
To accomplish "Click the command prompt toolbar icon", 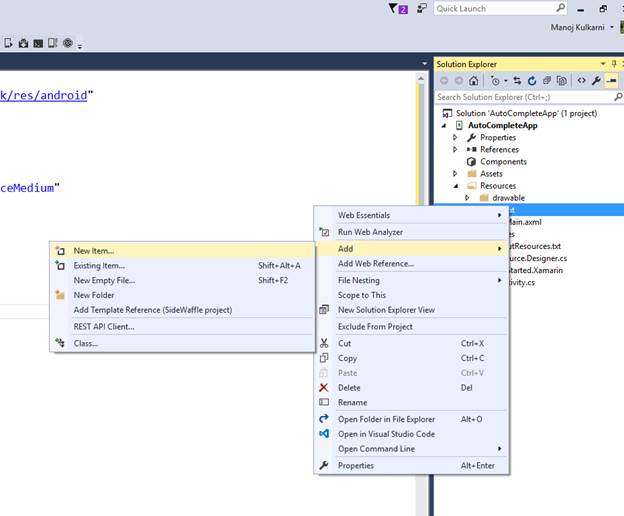I will tap(38, 43).
